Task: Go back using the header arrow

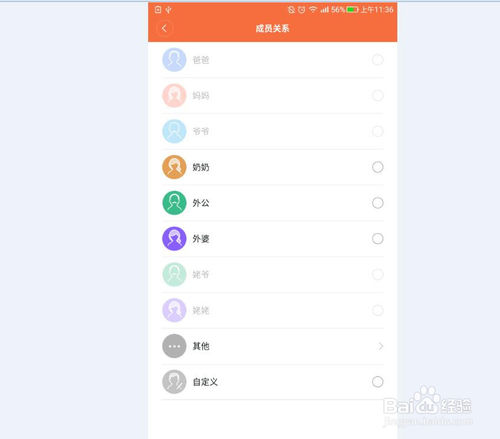Action: pos(164,28)
